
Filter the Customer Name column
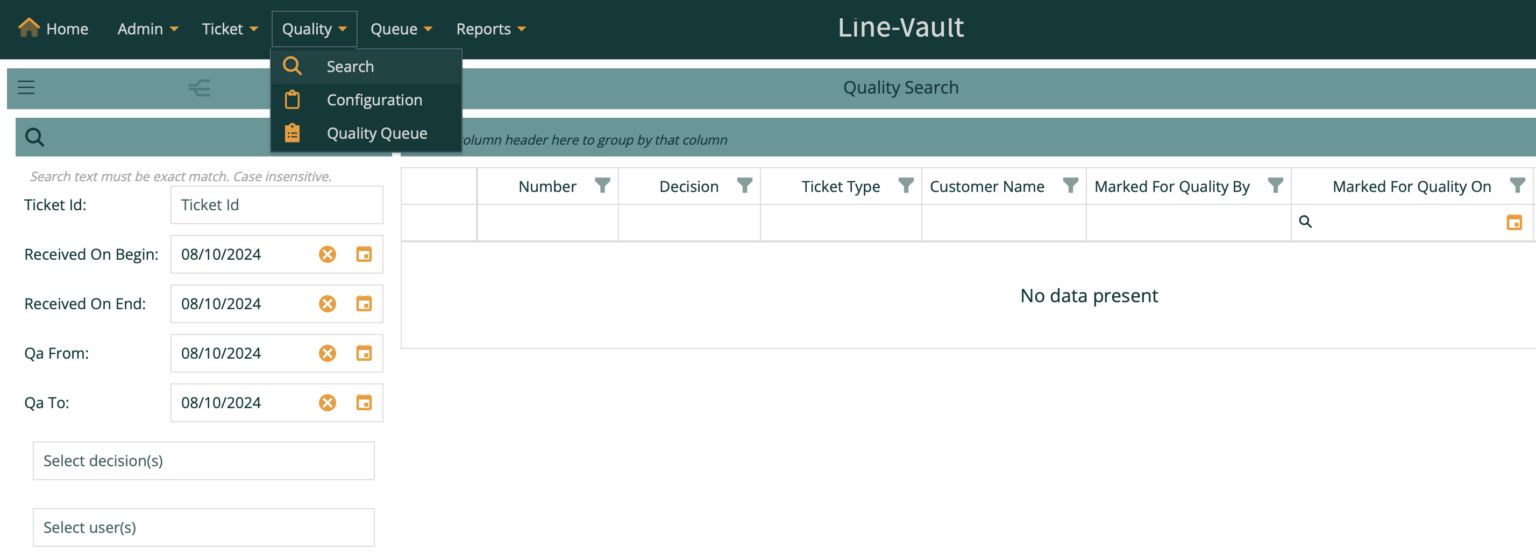[1070, 186]
